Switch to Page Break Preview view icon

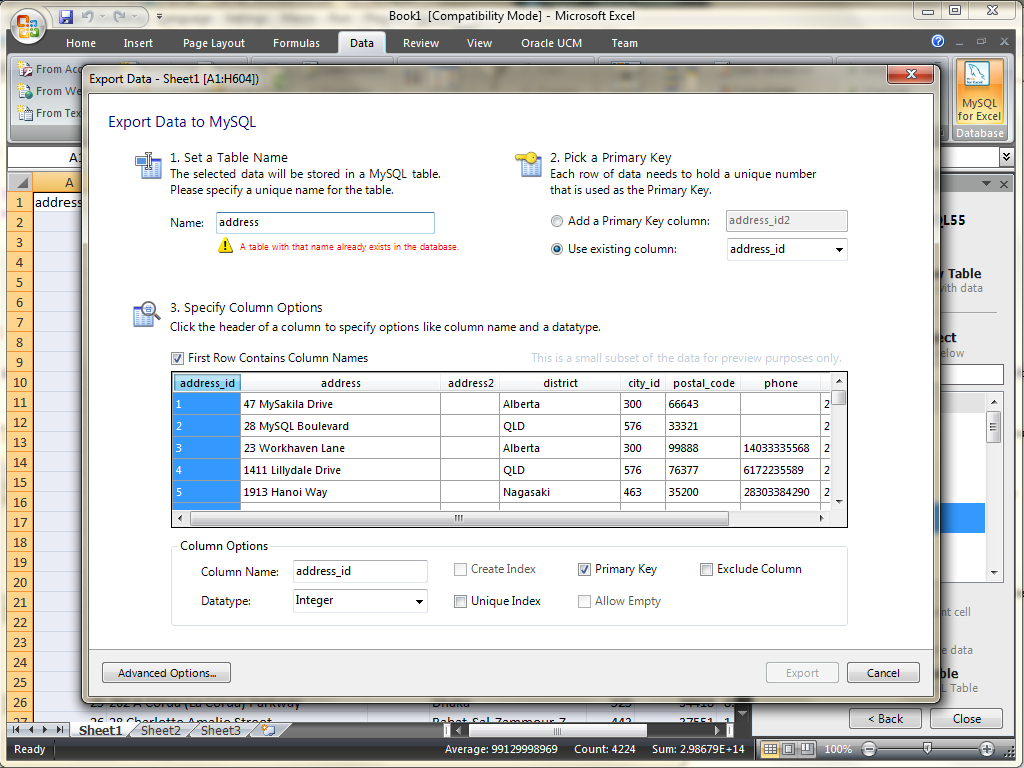[805, 749]
